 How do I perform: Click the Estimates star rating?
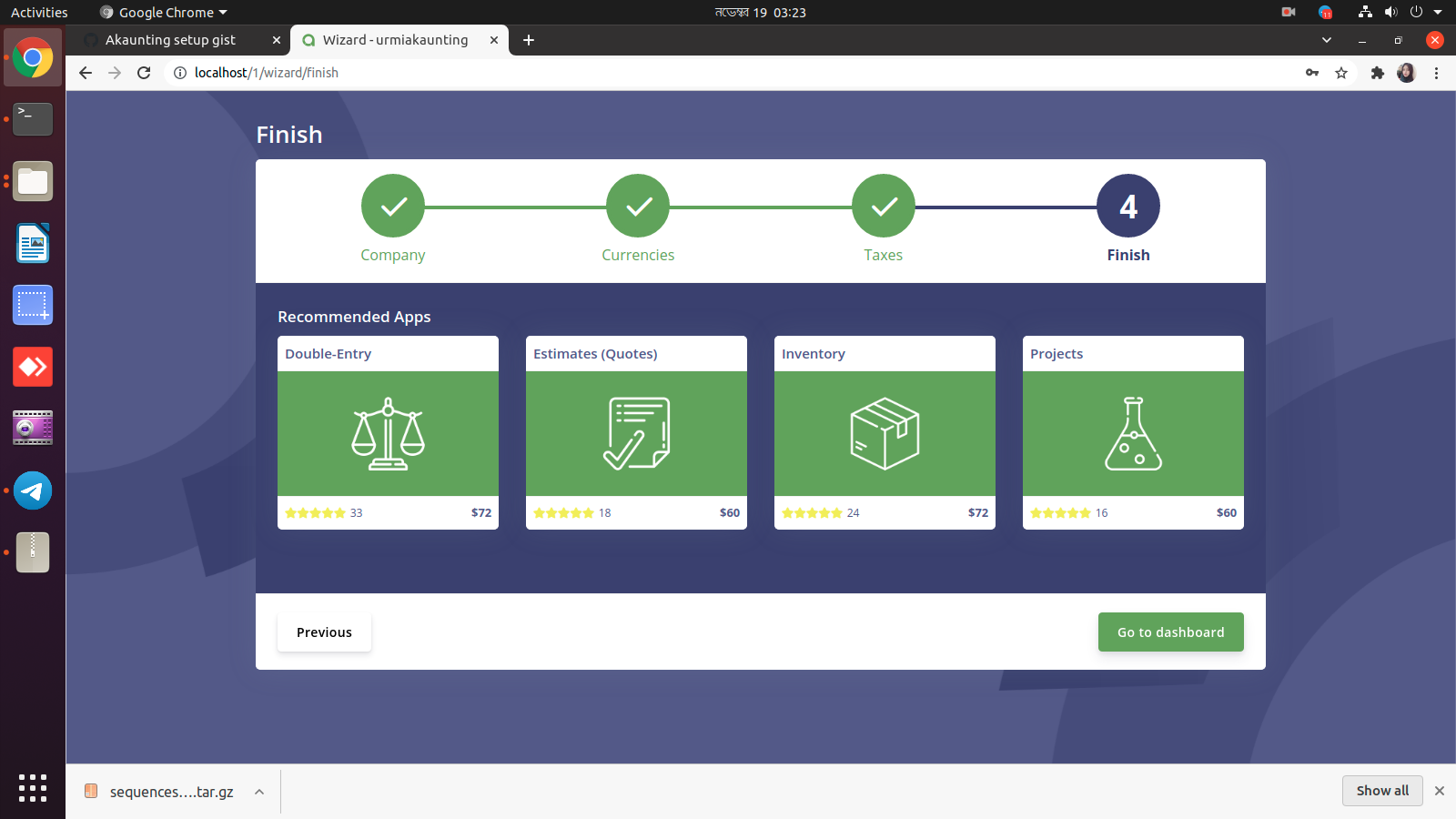pos(563,513)
